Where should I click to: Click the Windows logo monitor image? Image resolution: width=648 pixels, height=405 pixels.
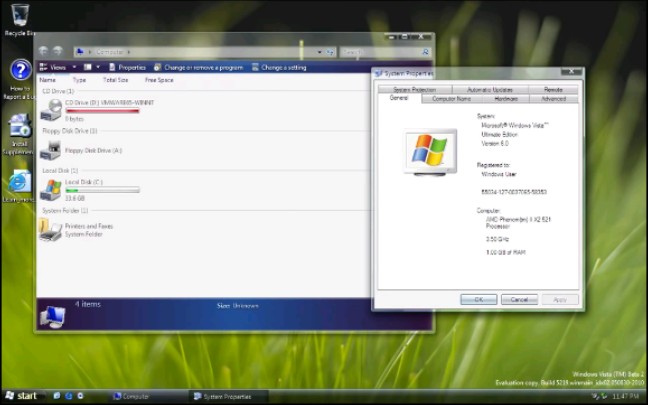[430, 152]
